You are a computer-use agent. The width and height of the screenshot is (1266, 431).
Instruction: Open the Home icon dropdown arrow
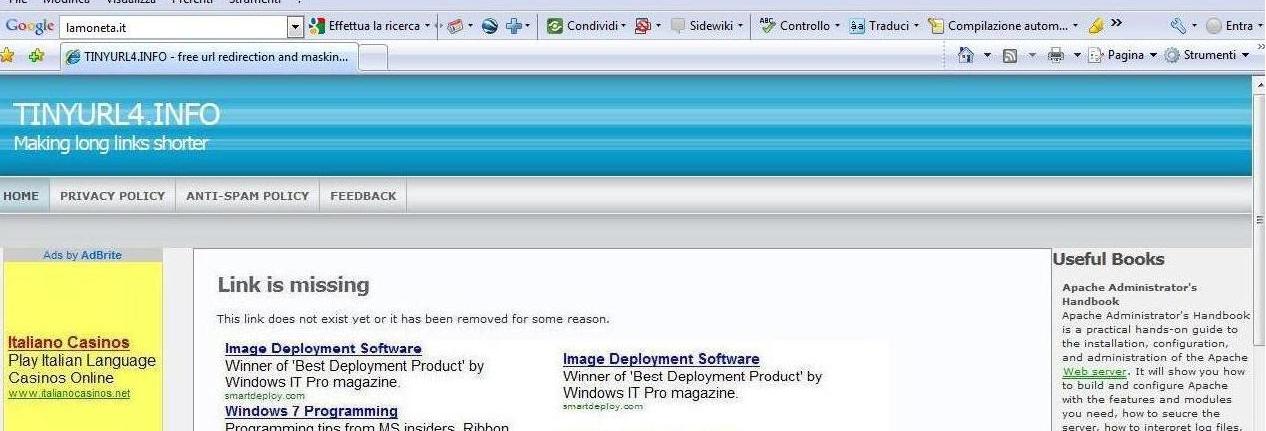[x=987, y=55]
